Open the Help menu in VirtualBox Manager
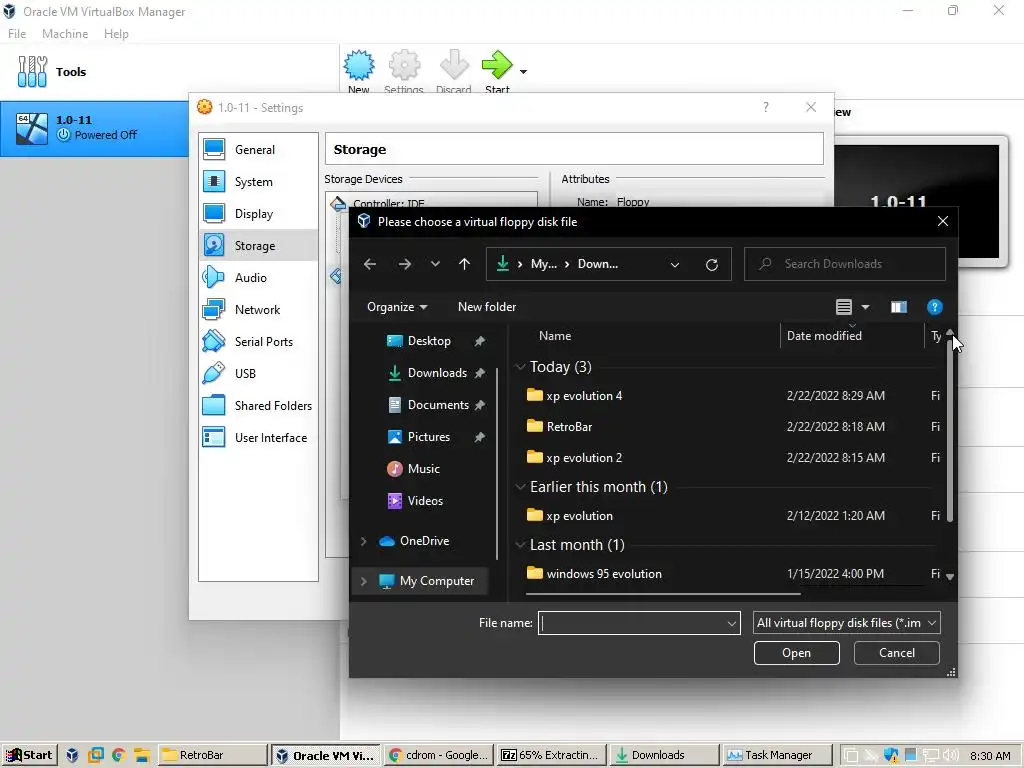Image resolution: width=1024 pixels, height=768 pixels. pyautogui.click(x=116, y=33)
